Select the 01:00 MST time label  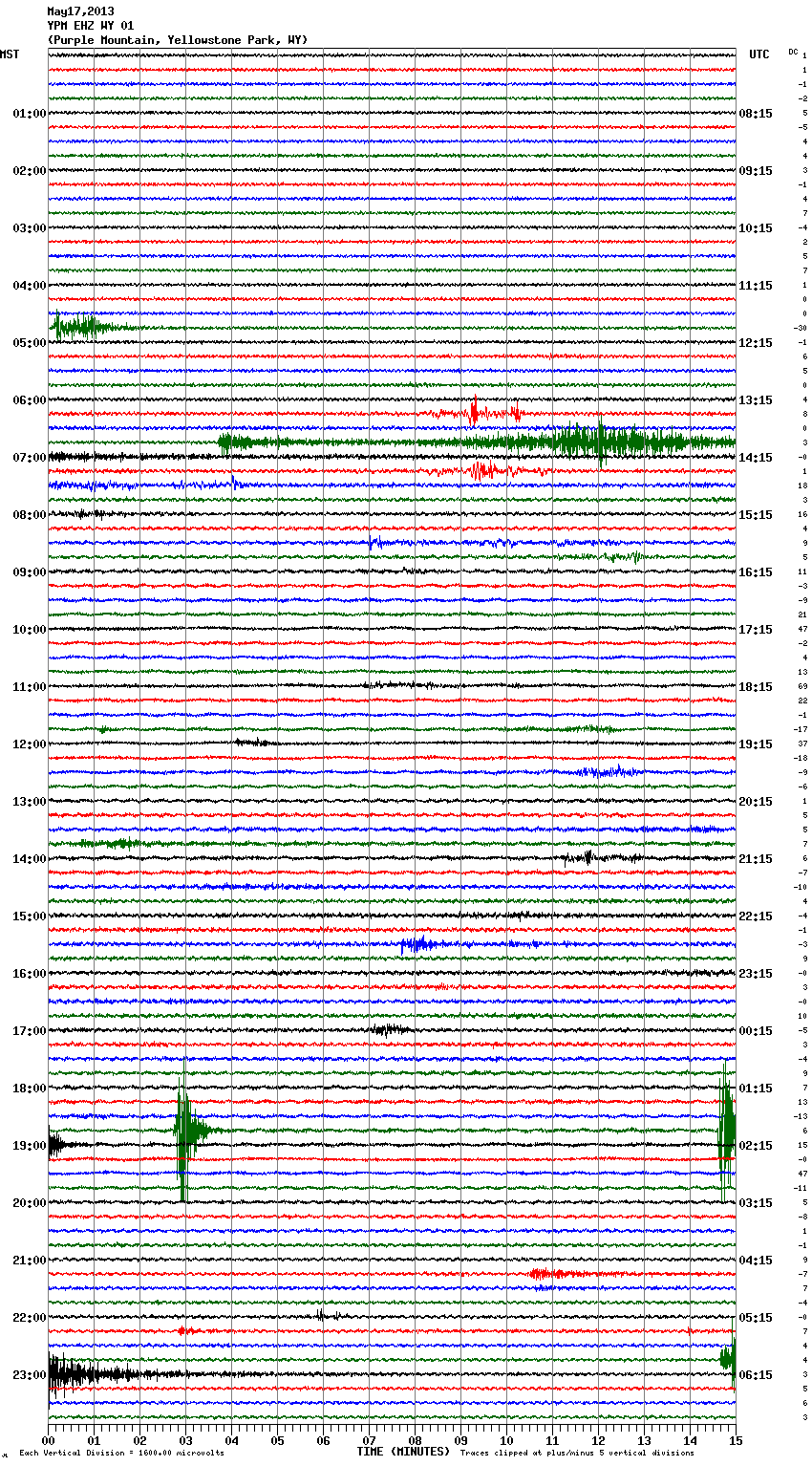(30, 114)
